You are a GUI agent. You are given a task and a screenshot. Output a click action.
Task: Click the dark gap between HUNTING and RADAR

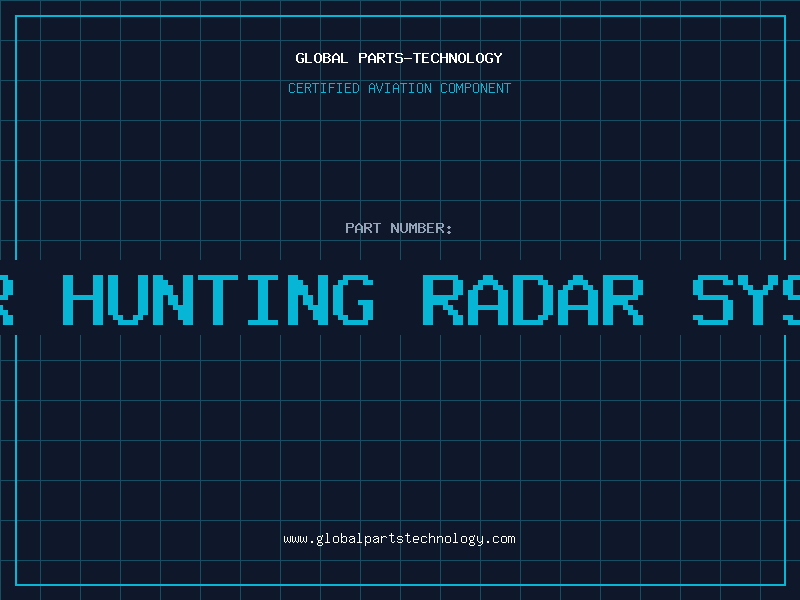point(398,298)
